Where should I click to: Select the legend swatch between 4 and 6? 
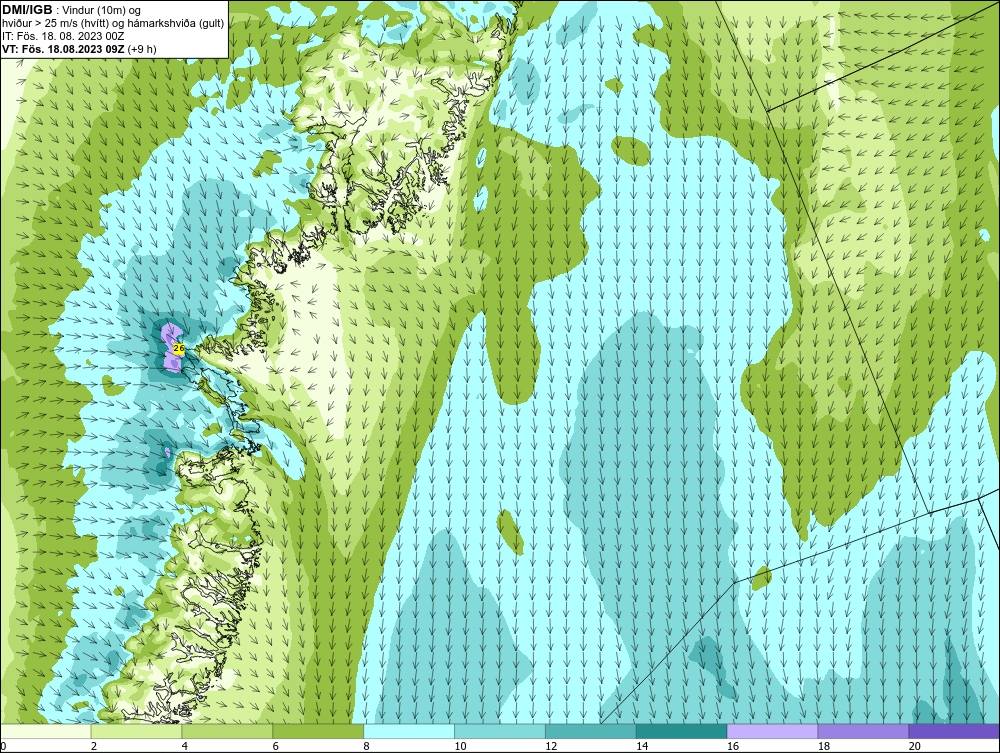(x=227, y=731)
